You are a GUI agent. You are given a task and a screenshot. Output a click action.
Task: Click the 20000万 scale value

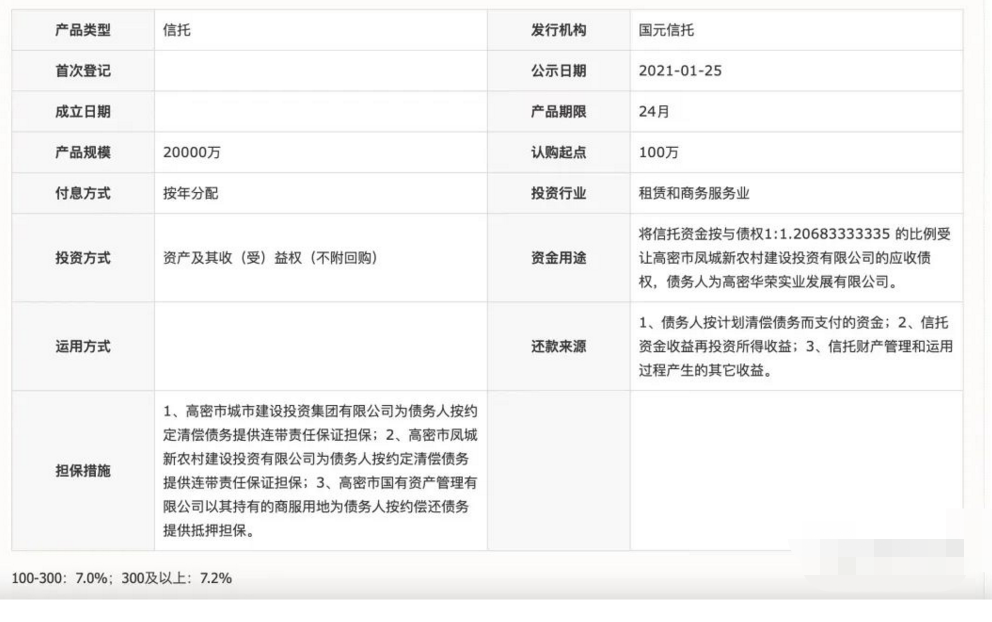pyautogui.click(x=192, y=152)
